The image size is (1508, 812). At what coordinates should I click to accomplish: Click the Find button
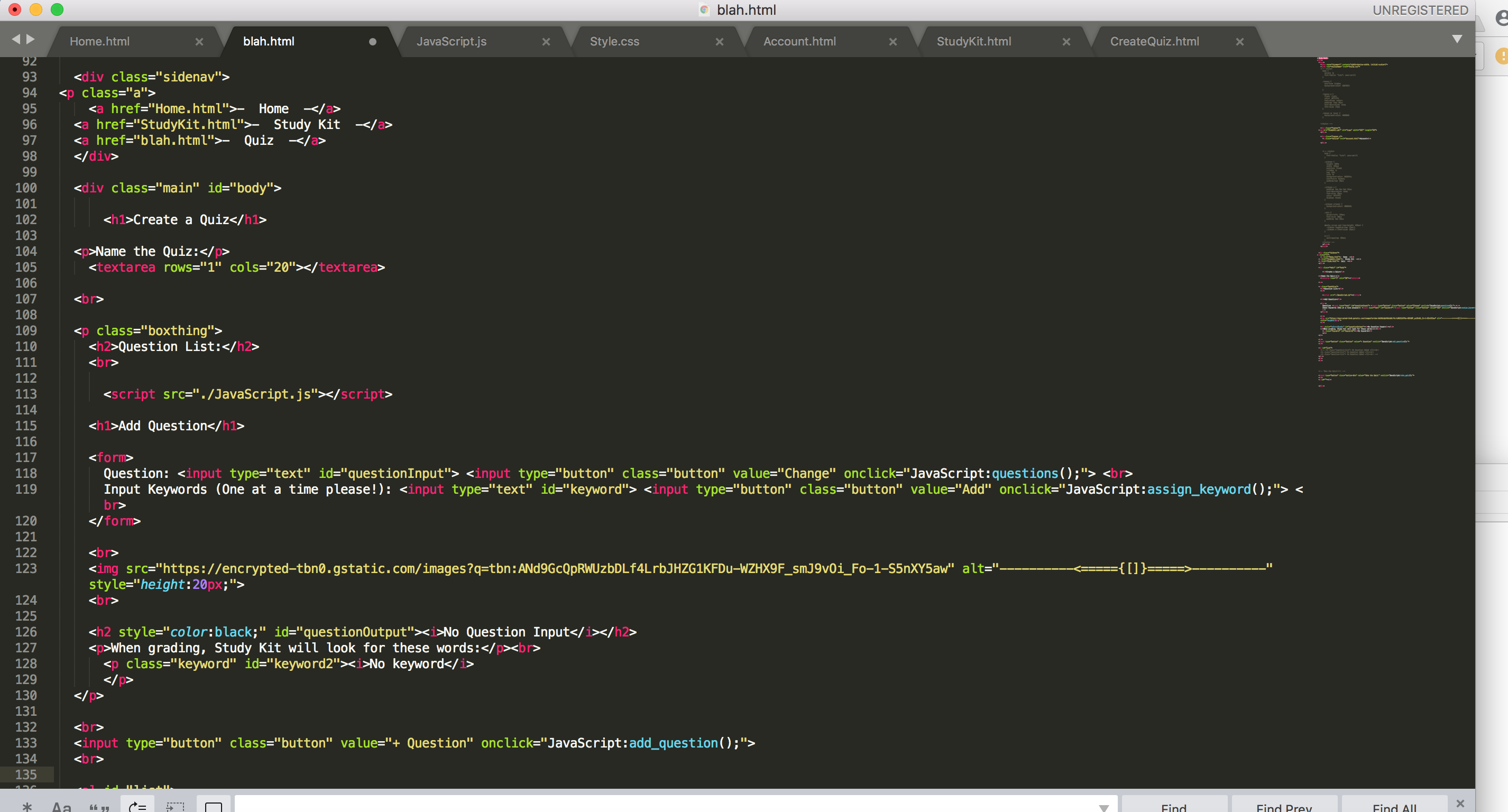1174,807
